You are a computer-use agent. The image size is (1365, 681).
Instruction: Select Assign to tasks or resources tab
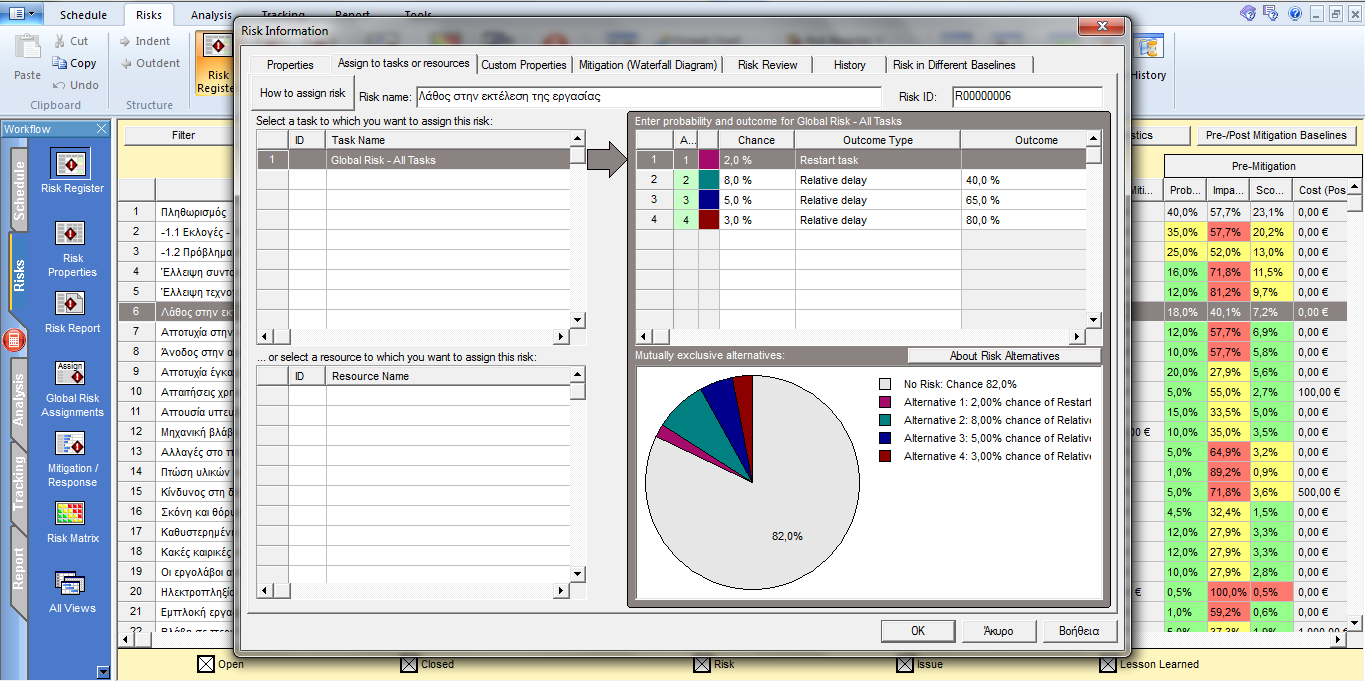[x=403, y=63]
